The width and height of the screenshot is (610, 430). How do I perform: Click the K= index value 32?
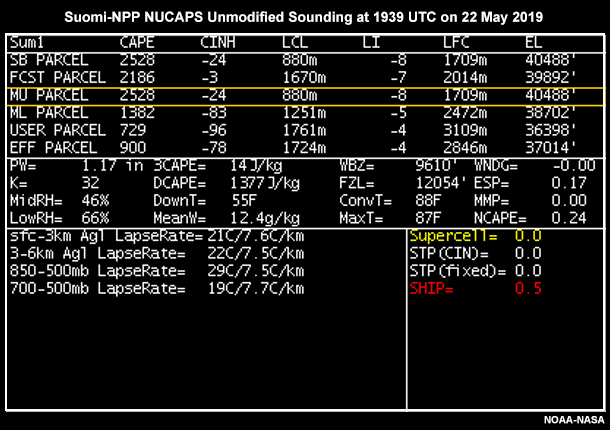click(90, 183)
